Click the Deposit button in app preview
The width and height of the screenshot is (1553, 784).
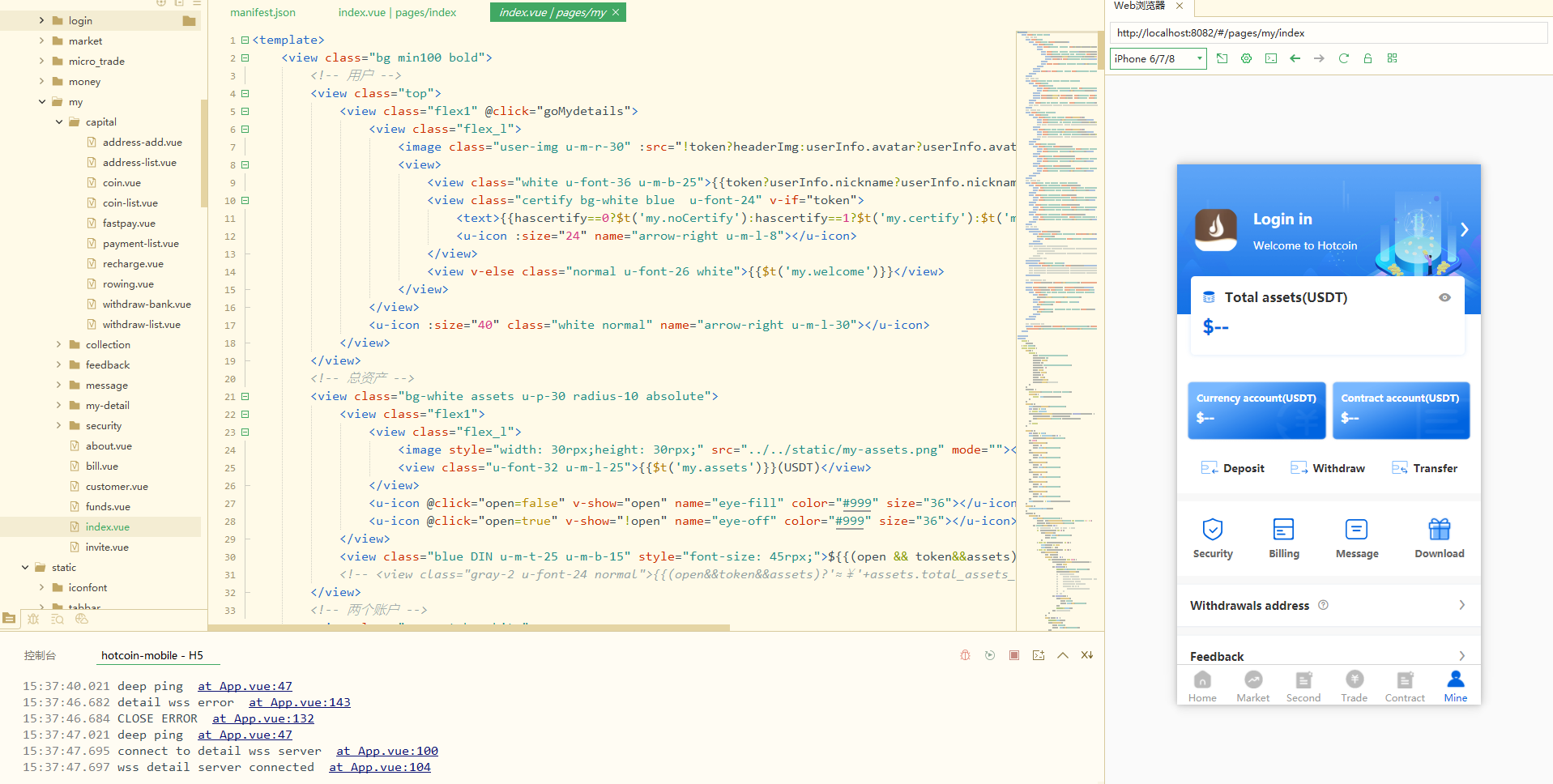point(1232,468)
